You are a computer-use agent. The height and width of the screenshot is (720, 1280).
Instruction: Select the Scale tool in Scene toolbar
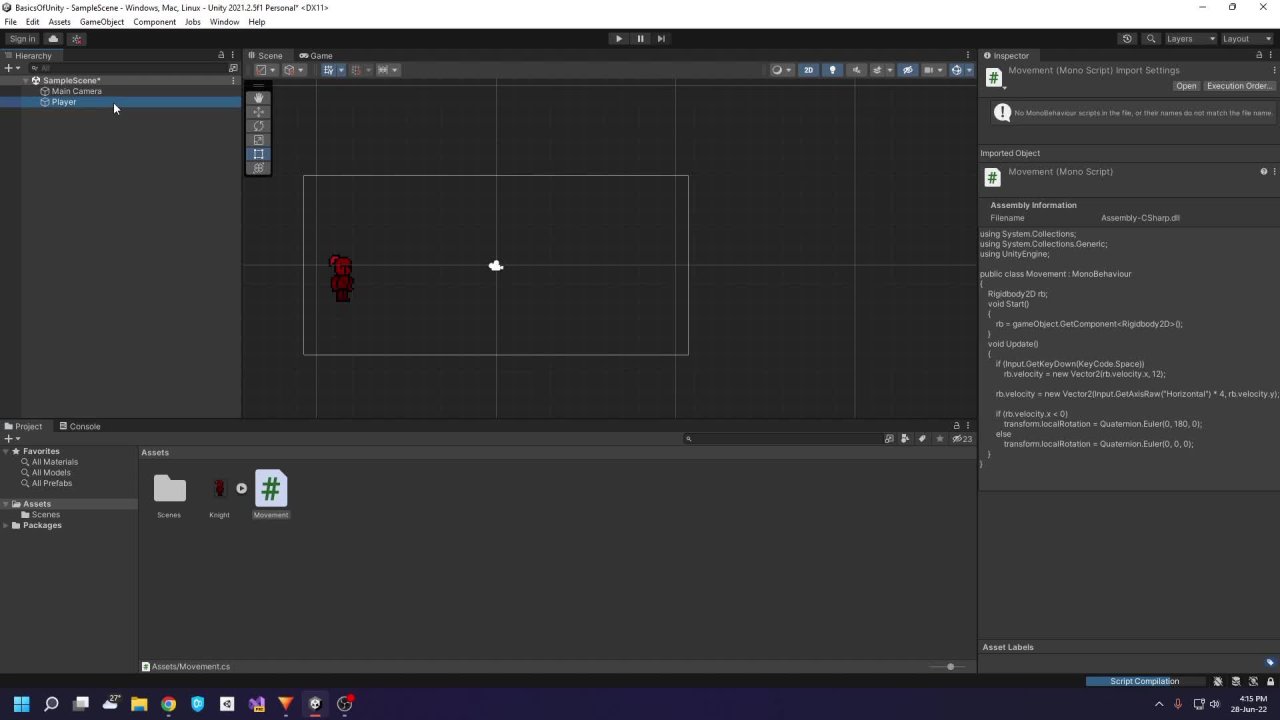click(x=258, y=140)
